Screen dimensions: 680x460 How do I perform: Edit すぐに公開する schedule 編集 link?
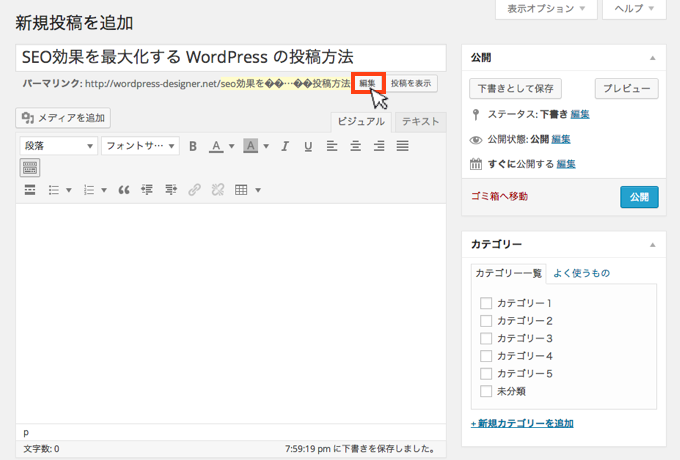pyautogui.click(x=566, y=164)
